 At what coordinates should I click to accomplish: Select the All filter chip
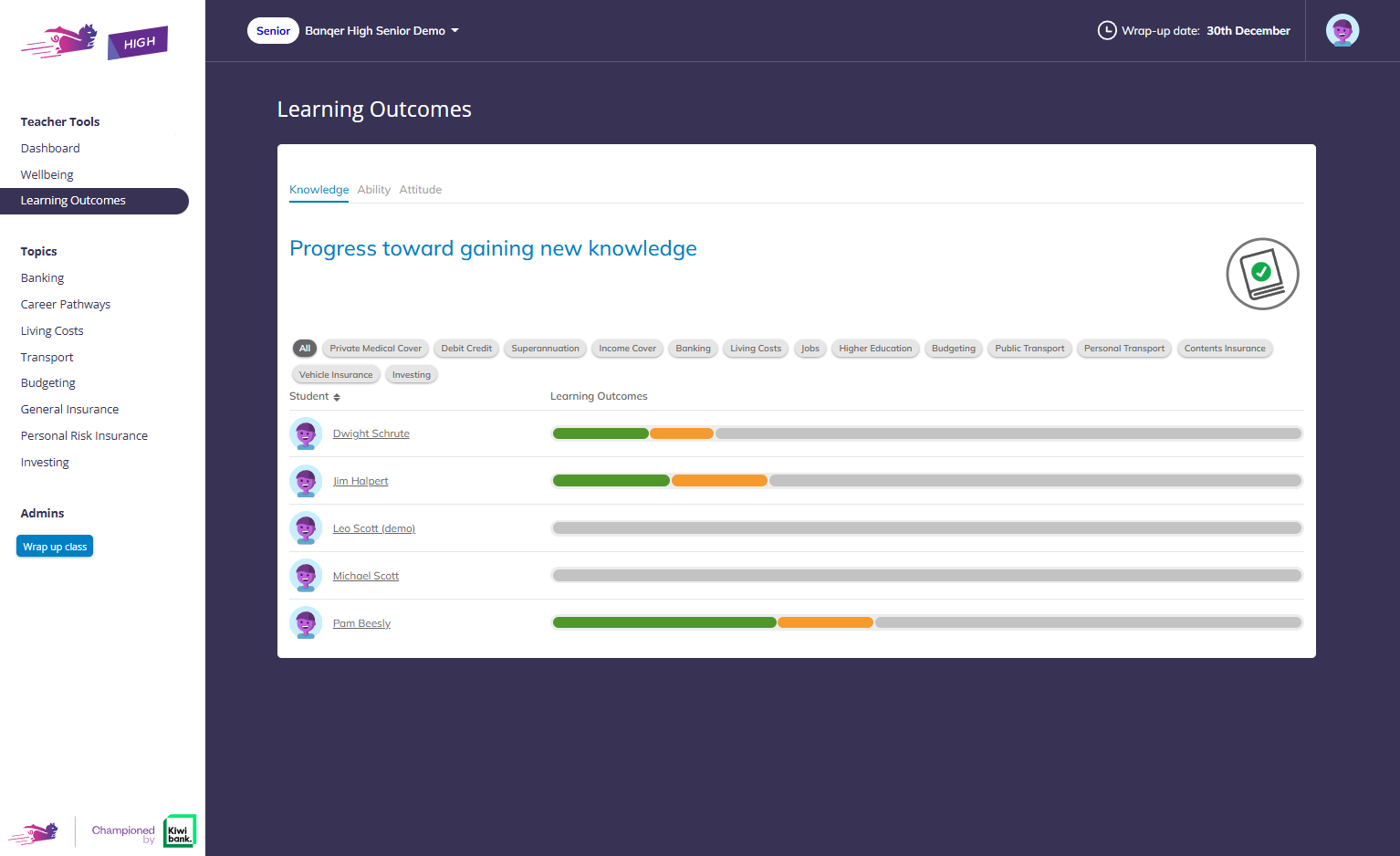pos(305,349)
